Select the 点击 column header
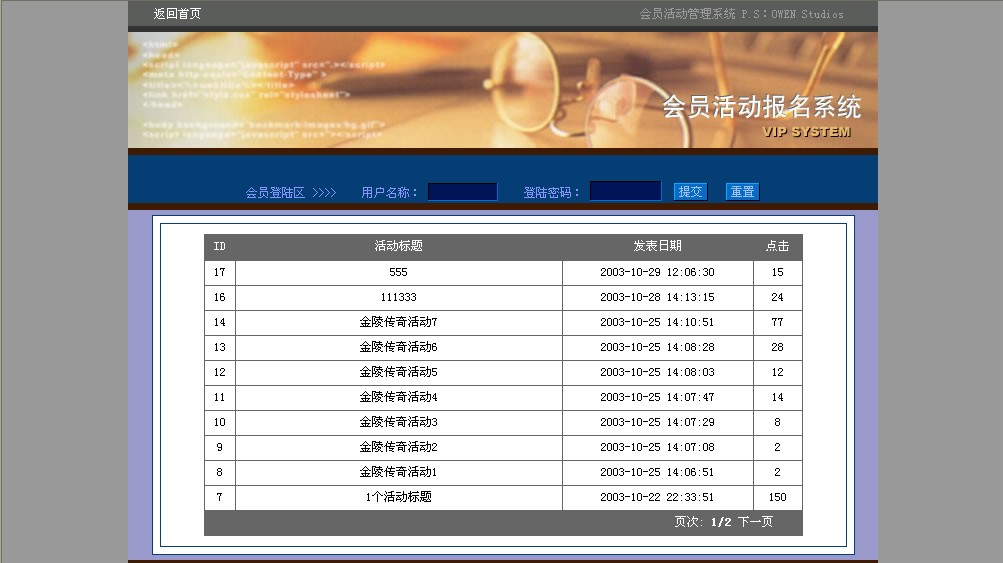 point(777,246)
